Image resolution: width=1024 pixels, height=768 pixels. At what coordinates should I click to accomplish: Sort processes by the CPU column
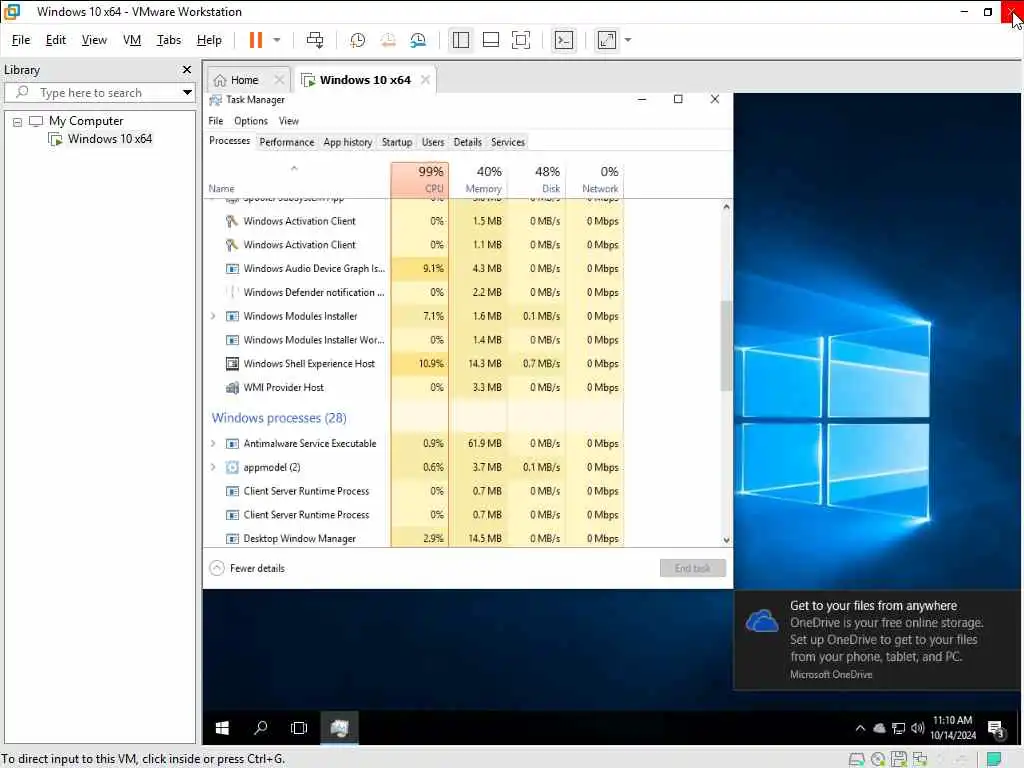(420, 180)
